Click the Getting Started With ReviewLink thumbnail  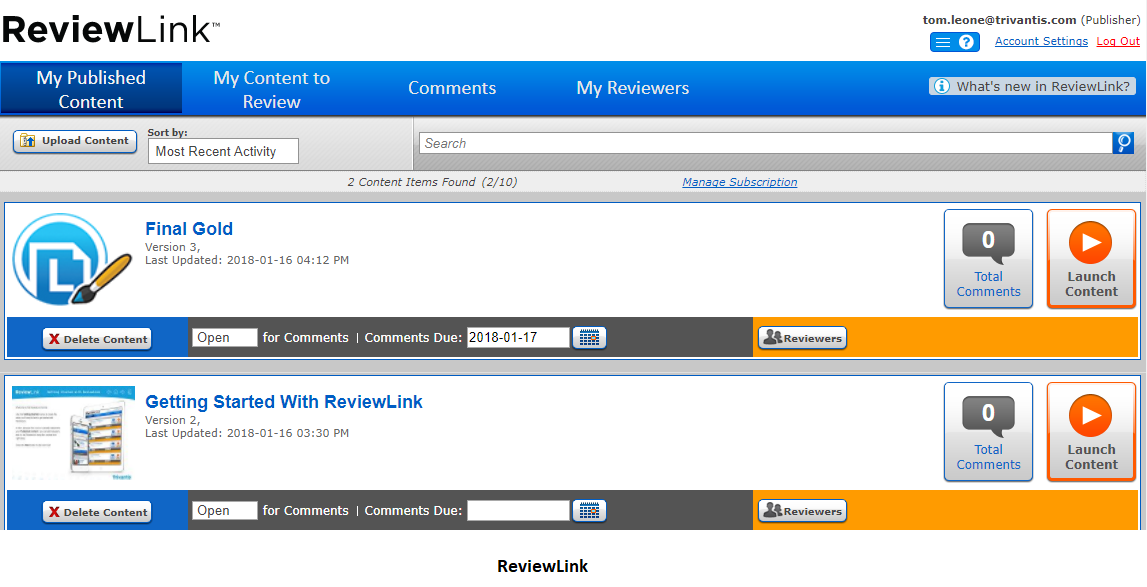click(73, 433)
